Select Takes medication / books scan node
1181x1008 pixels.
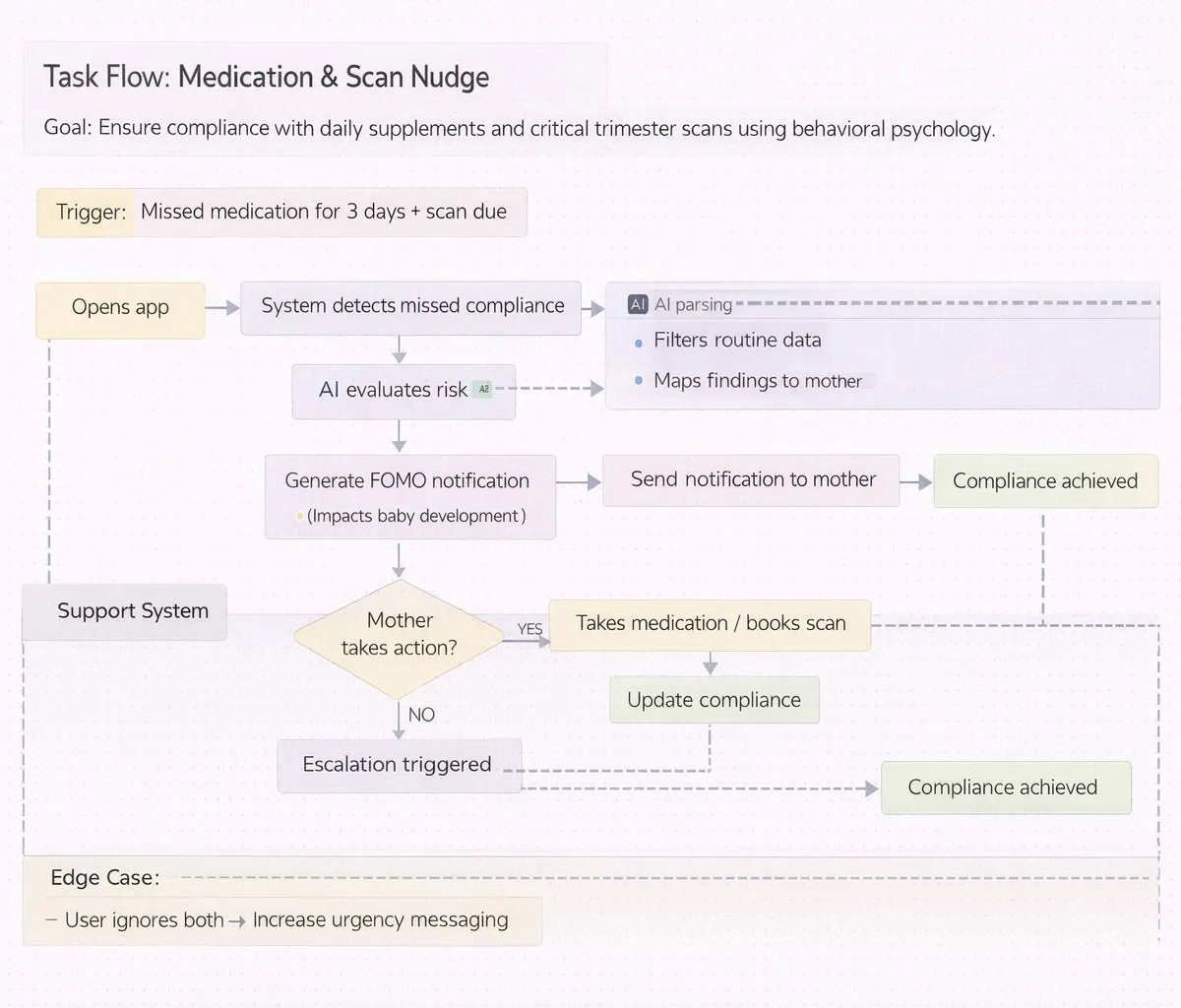(711, 624)
